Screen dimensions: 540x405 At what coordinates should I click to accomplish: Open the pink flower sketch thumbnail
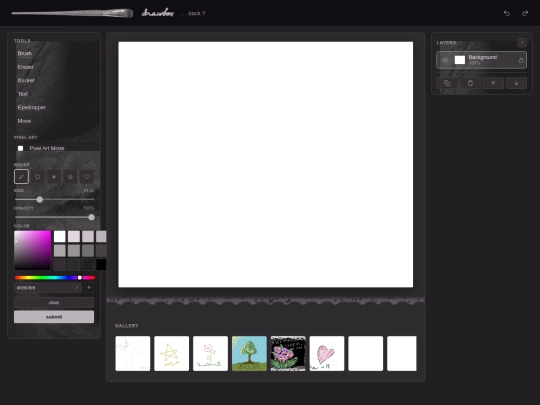coord(210,354)
